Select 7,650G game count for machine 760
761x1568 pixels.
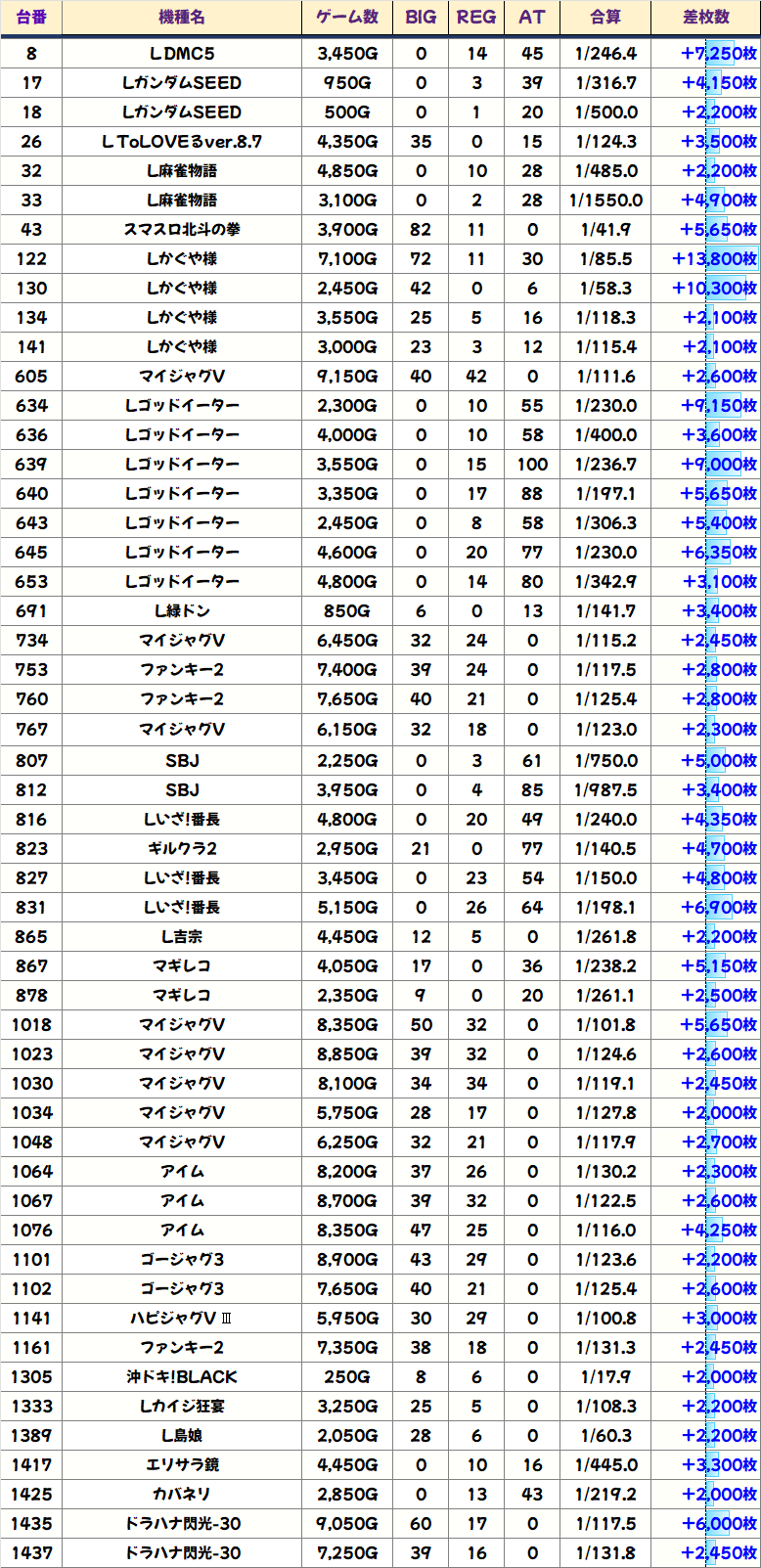pos(347,699)
